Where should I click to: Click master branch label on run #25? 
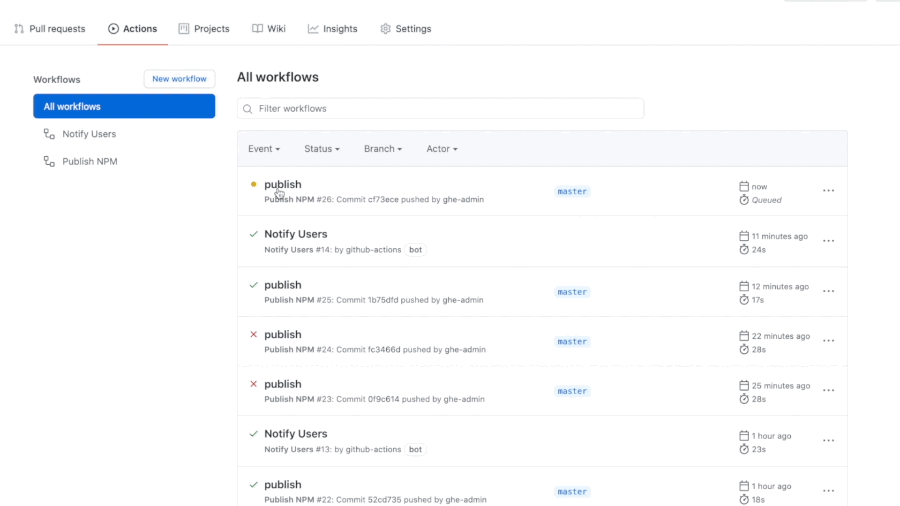pyautogui.click(x=572, y=292)
